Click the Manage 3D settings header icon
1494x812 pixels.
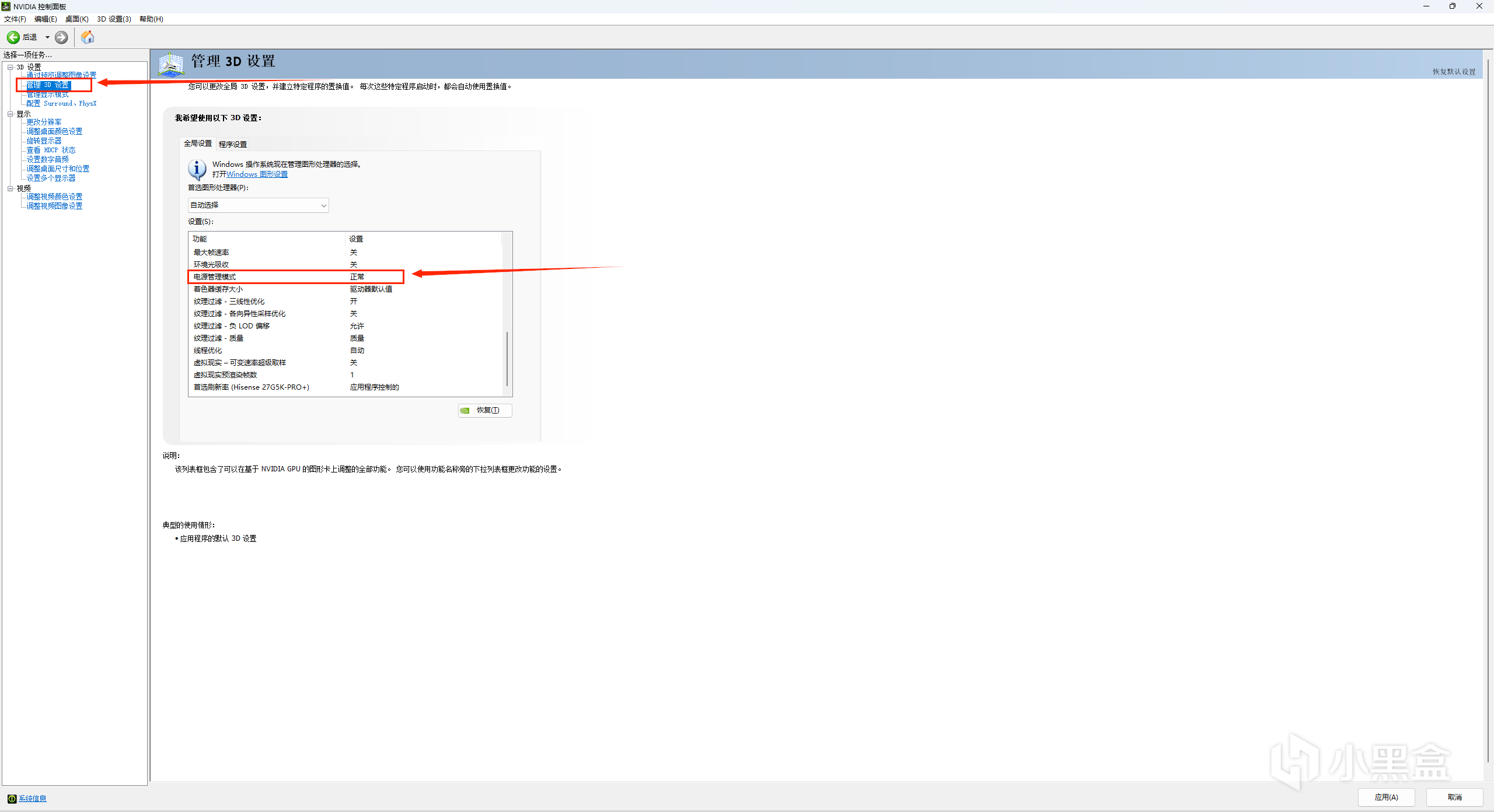click(x=171, y=64)
